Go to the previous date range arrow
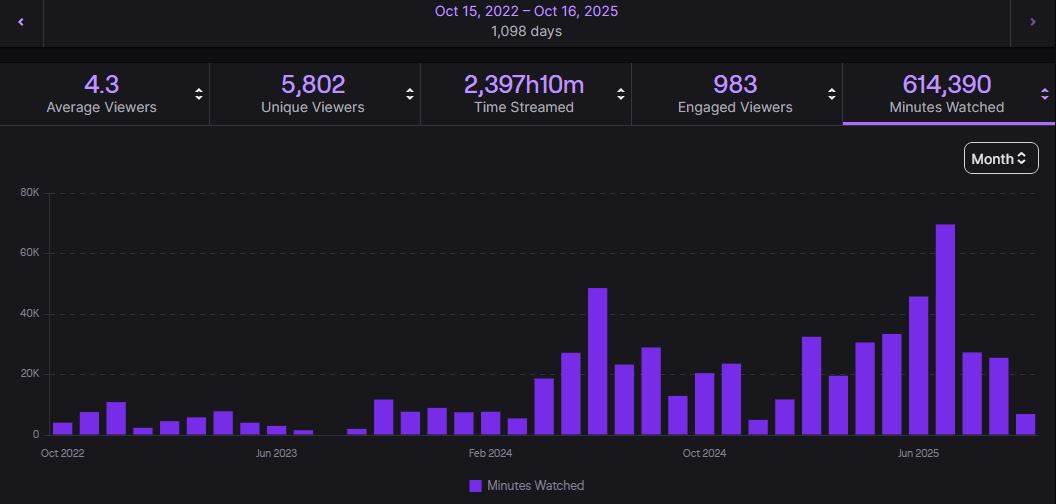The height and width of the screenshot is (504, 1056). point(21,22)
